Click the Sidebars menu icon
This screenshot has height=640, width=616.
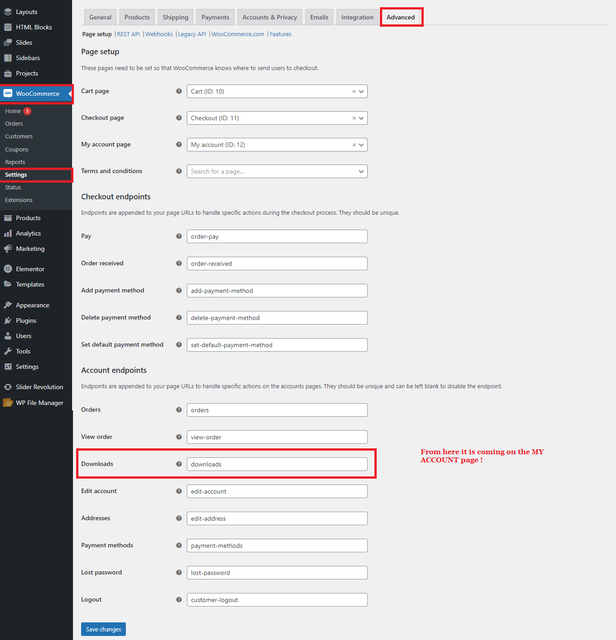coord(8,58)
